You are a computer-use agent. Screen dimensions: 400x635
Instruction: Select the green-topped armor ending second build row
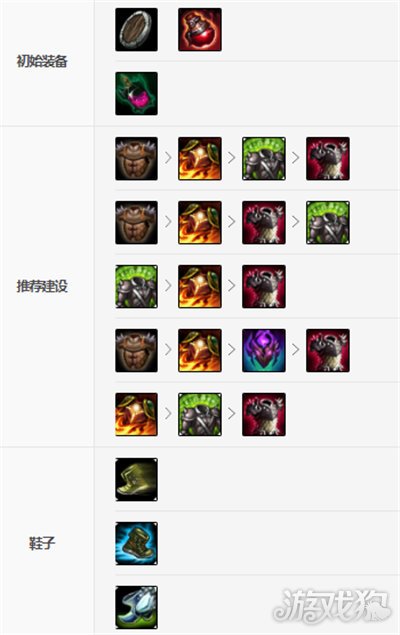coord(328,222)
